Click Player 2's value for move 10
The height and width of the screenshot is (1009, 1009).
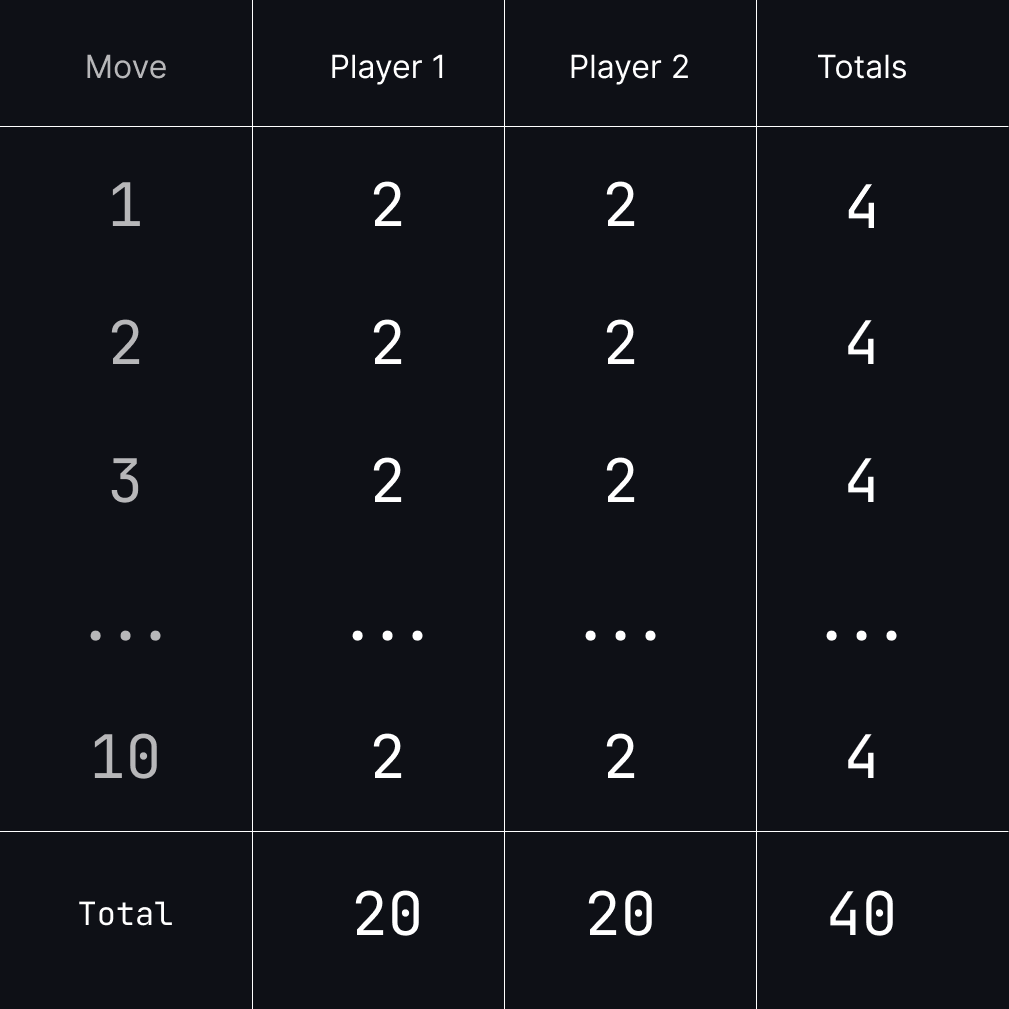coord(621,757)
